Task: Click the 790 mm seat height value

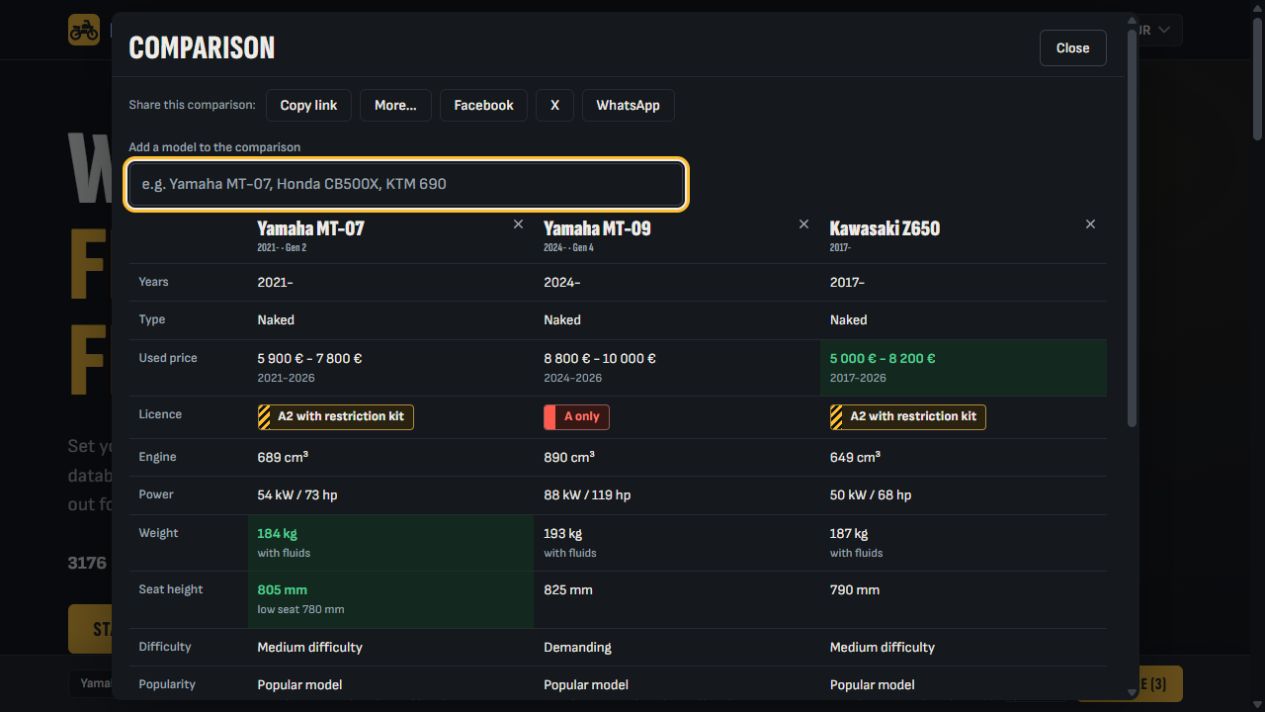Action: [x=855, y=590]
